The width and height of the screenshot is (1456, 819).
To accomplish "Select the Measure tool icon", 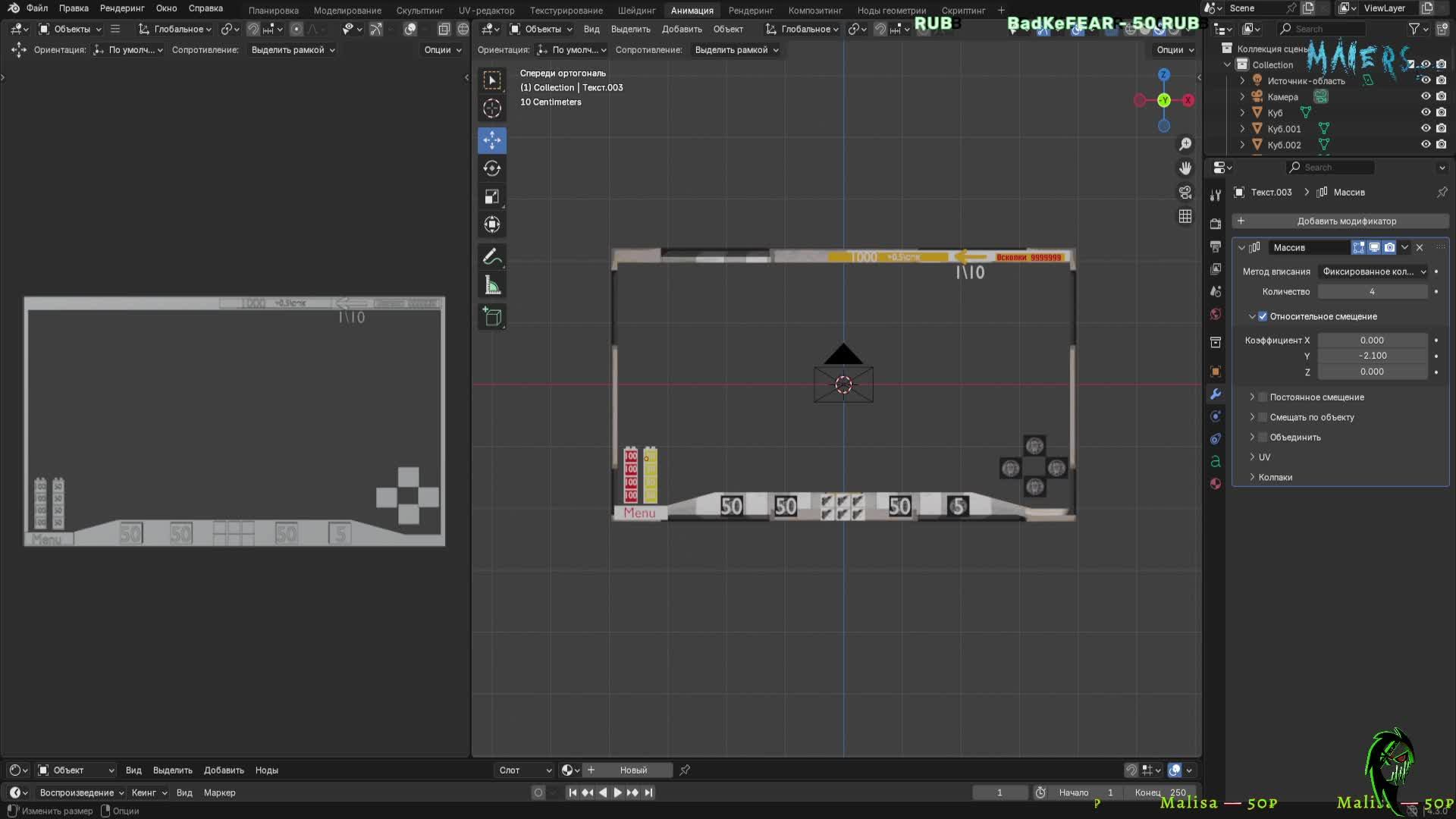I will (492, 286).
